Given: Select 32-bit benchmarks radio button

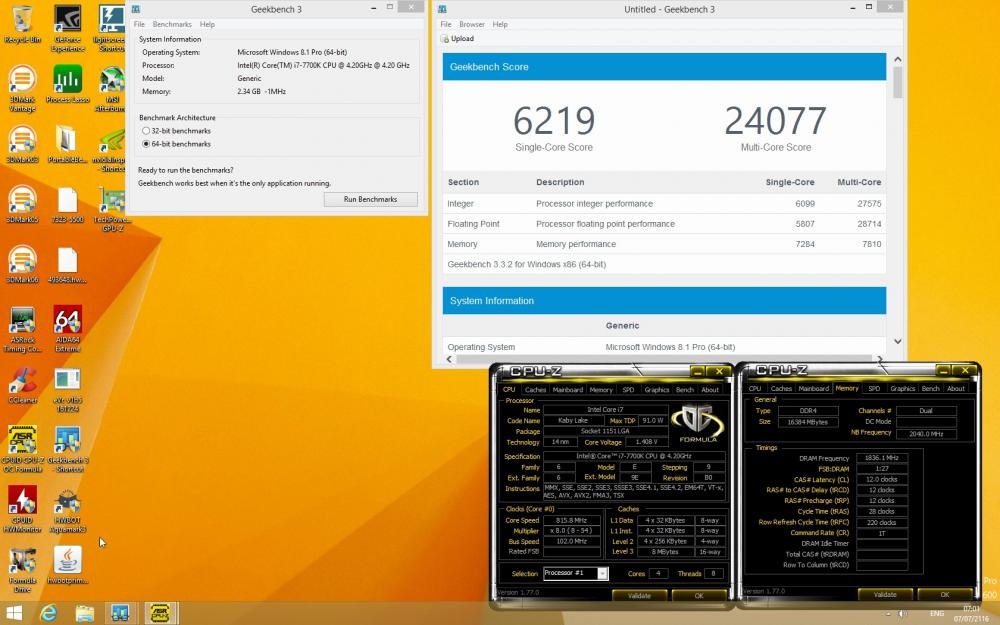Looking at the screenshot, I should [146, 131].
